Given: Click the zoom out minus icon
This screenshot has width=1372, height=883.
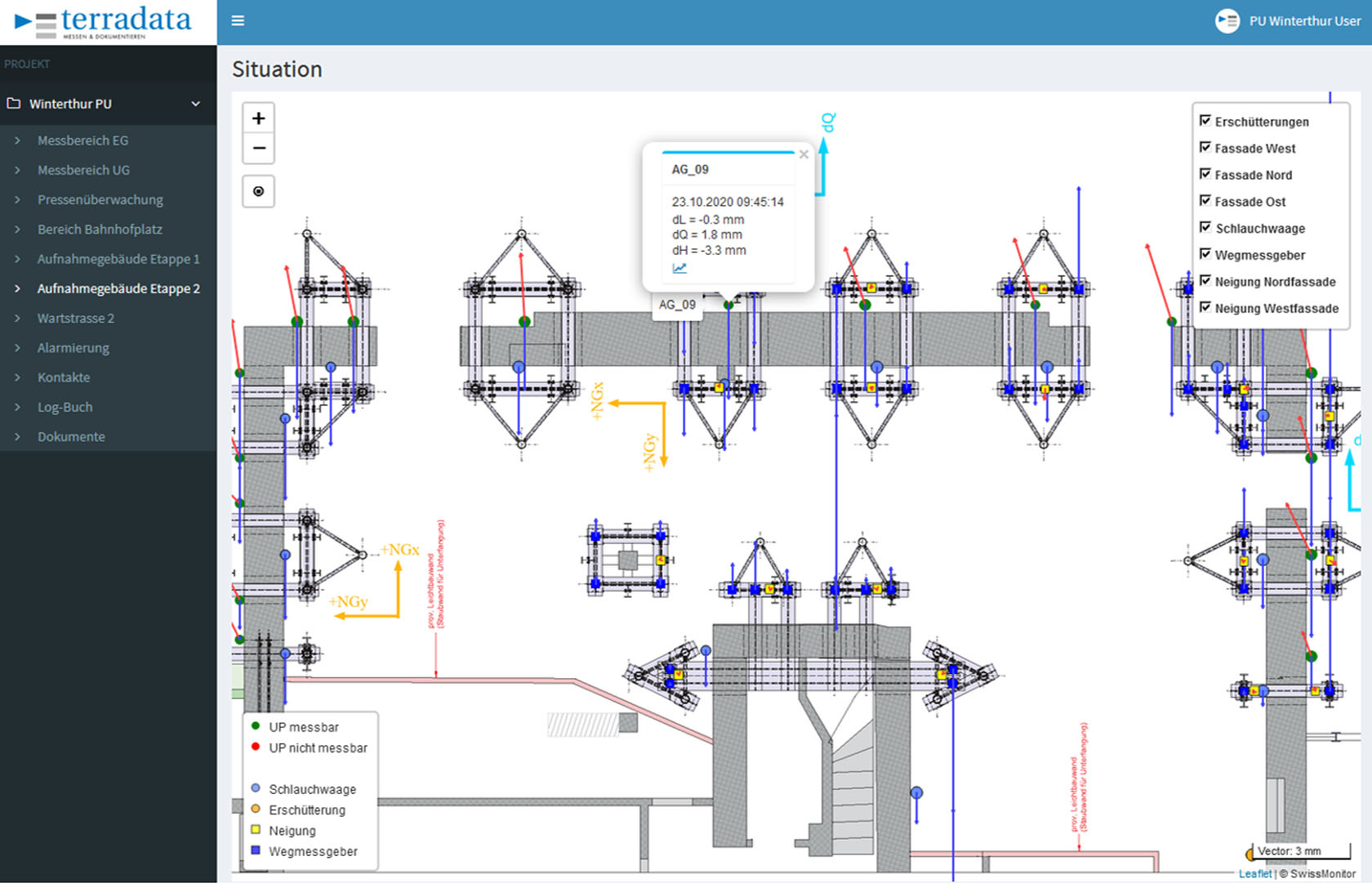Looking at the screenshot, I should click(x=258, y=149).
